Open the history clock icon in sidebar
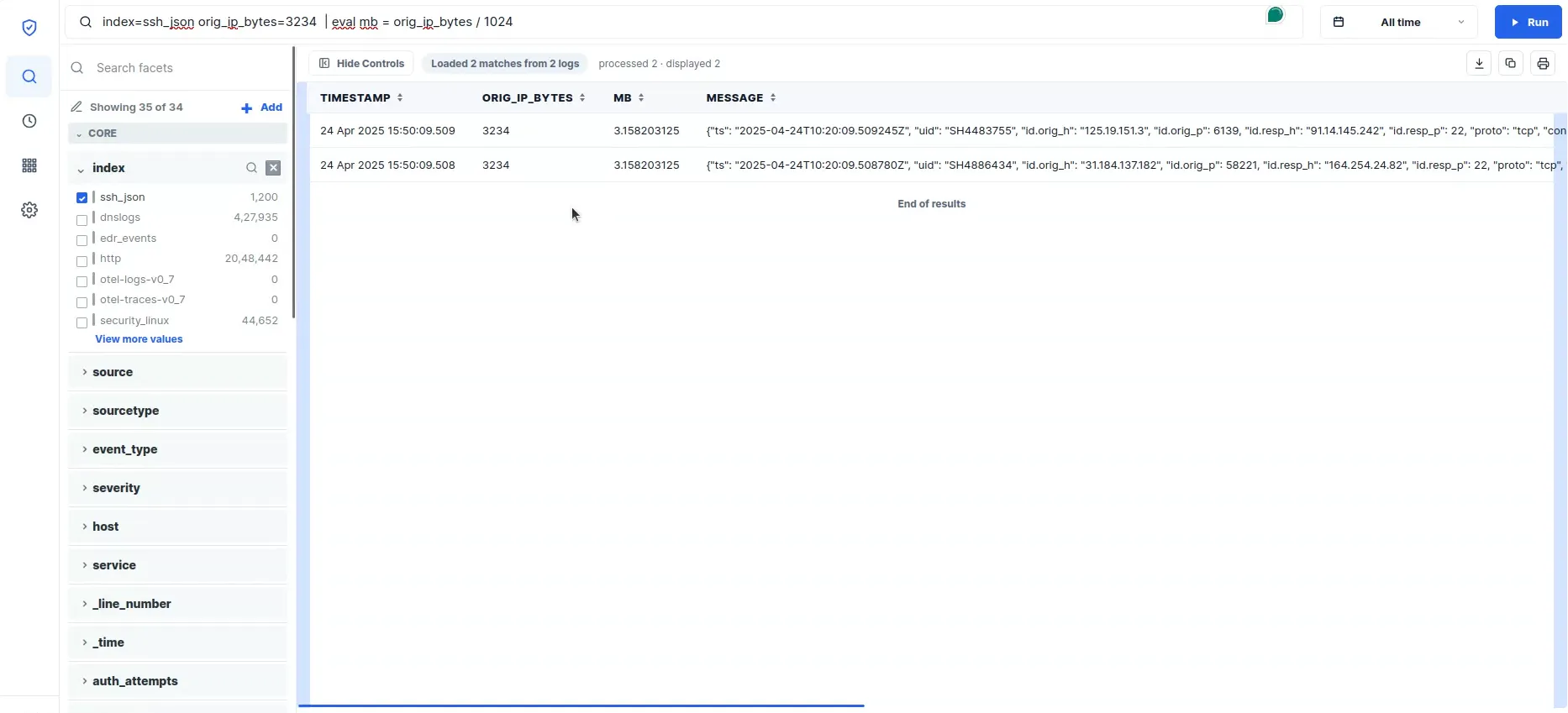This screenshot has width=1568, height=713. [29, 121]
